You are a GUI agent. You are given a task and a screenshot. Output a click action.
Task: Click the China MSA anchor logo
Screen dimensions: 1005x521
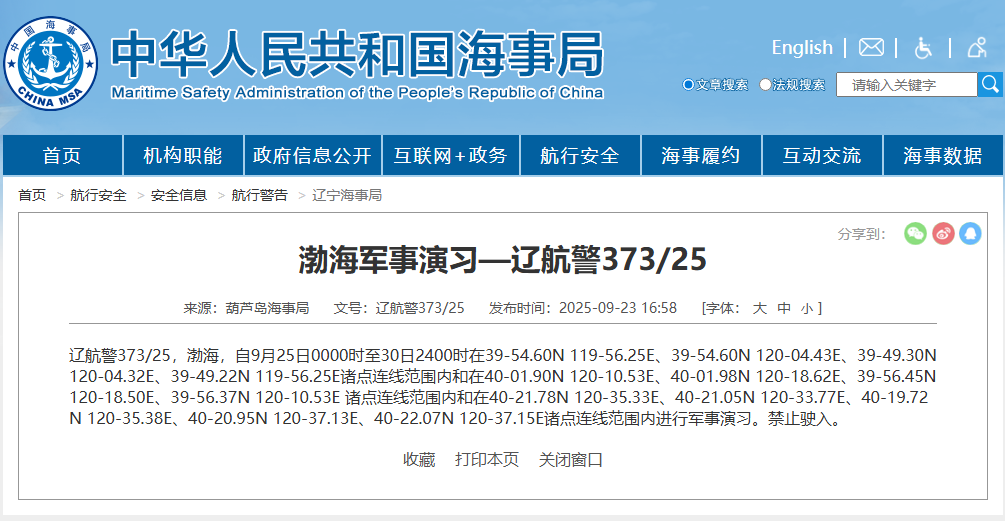[x=50, y=62]
